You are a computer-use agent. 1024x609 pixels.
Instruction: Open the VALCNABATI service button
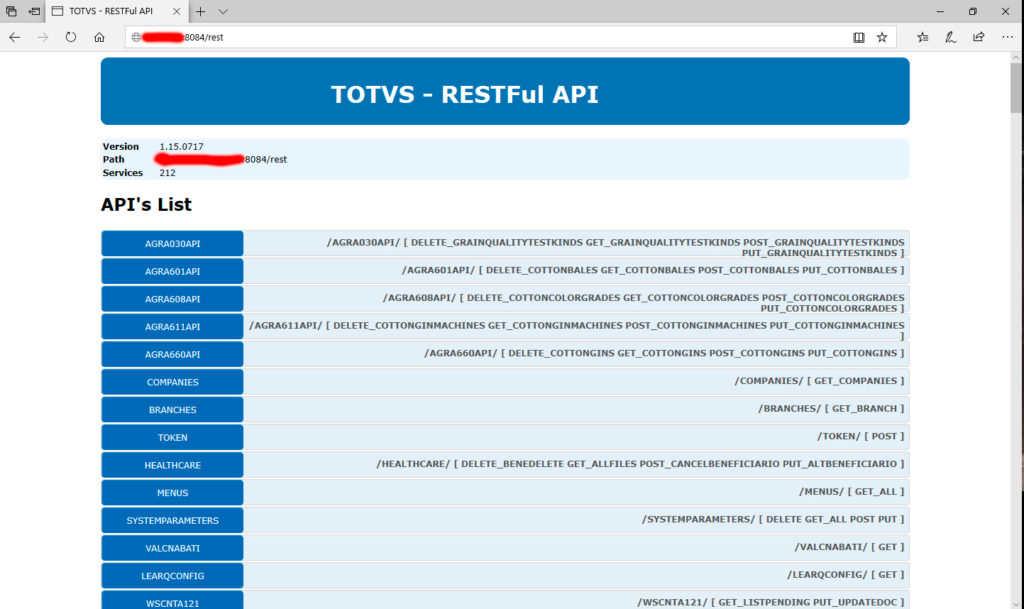click(172, 548)
